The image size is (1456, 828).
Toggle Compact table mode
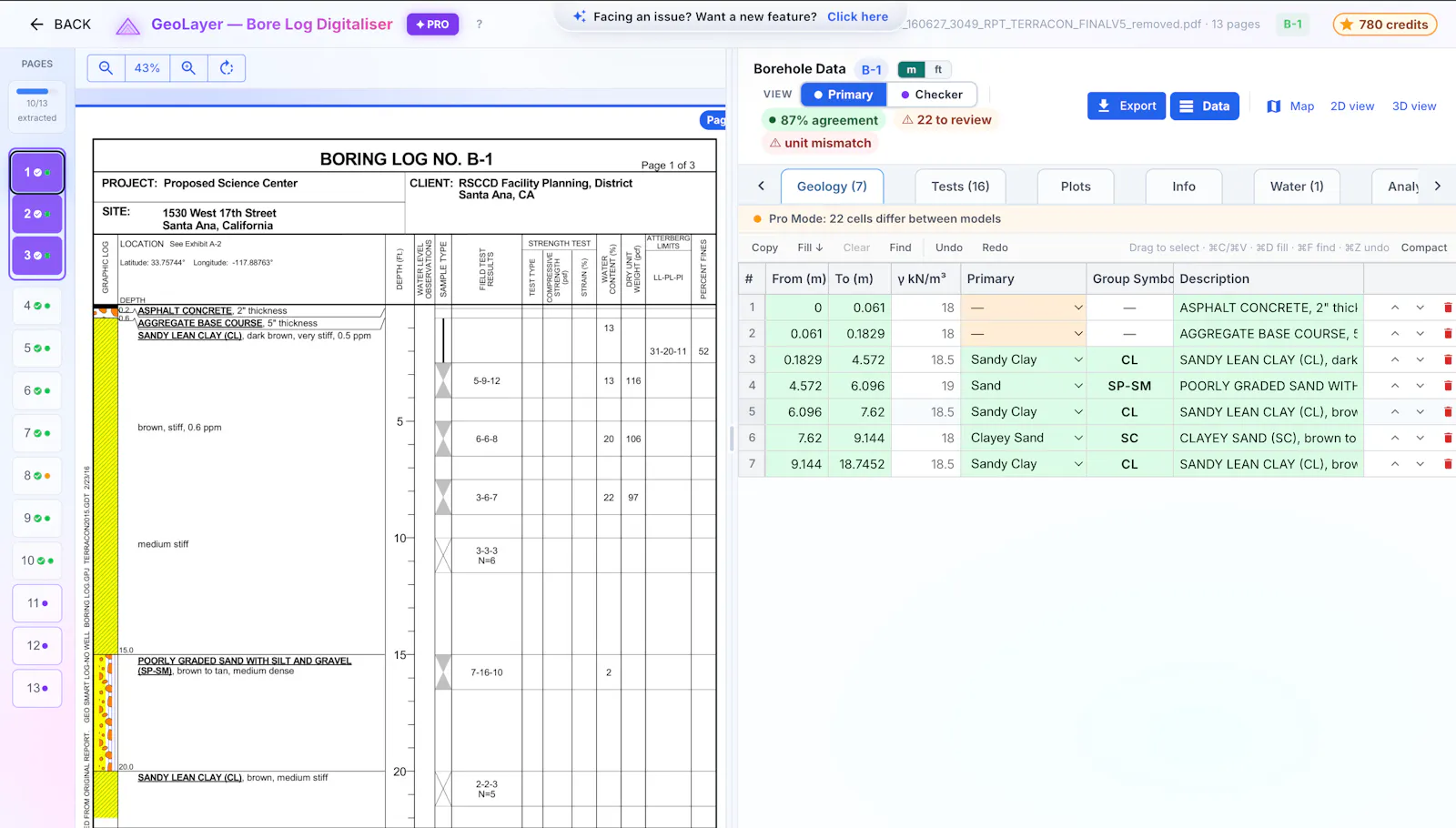pos(1423,247)
